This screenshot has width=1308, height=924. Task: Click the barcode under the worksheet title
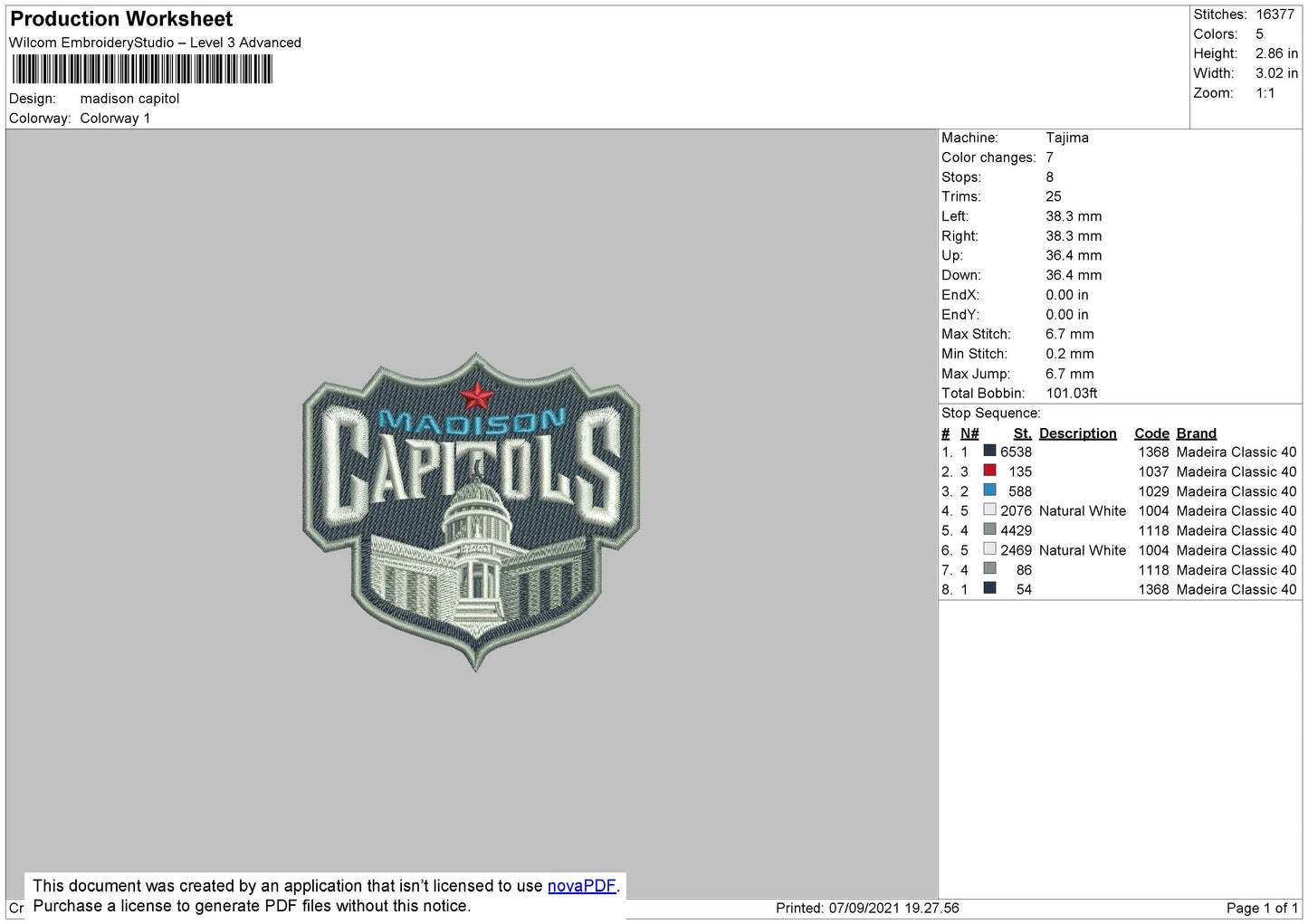pos(142,70)
